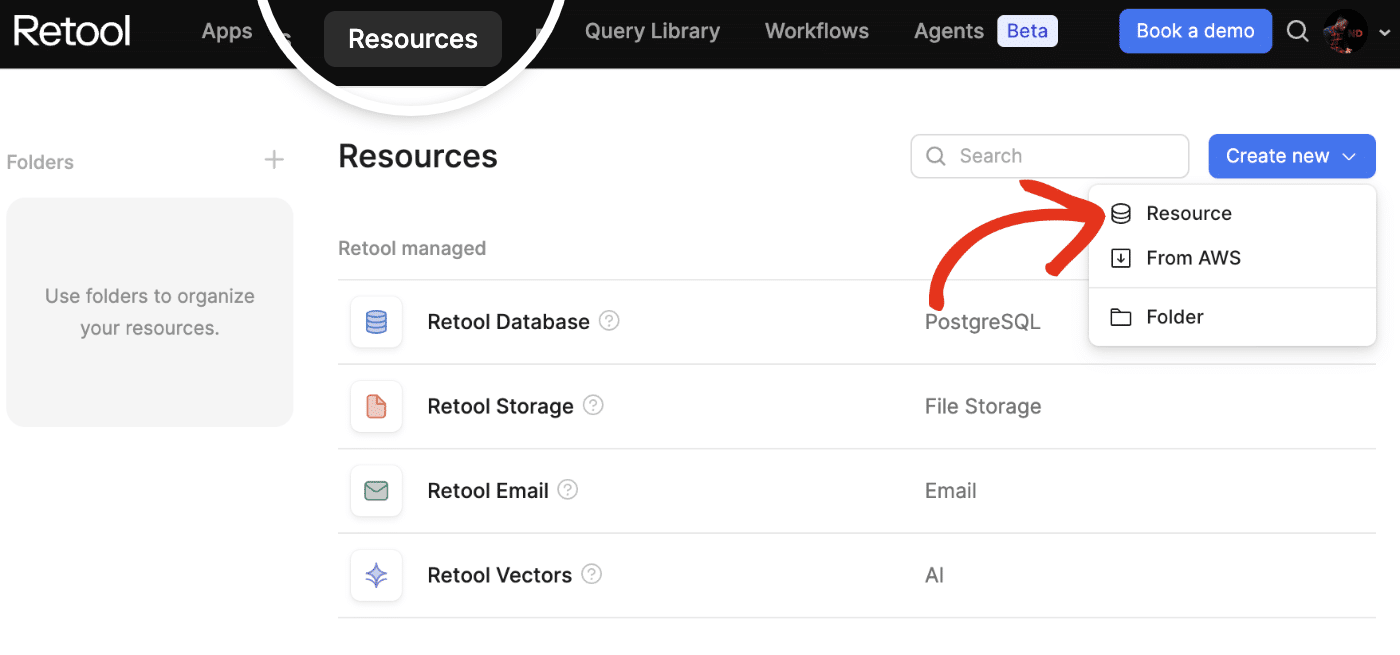
Task: Click the Retool Vectors sparkle icon
Action: (x=376, y=575)
